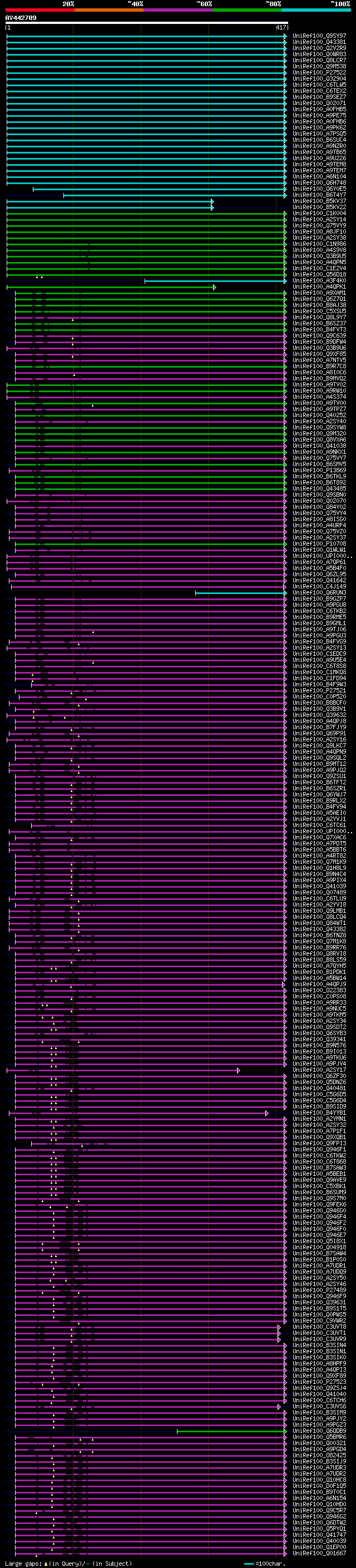Pick the UniRef100_B6T4Y7 hit name
Image resolution: width=356 pixels, height=1568 pixels.
(319, 195)
